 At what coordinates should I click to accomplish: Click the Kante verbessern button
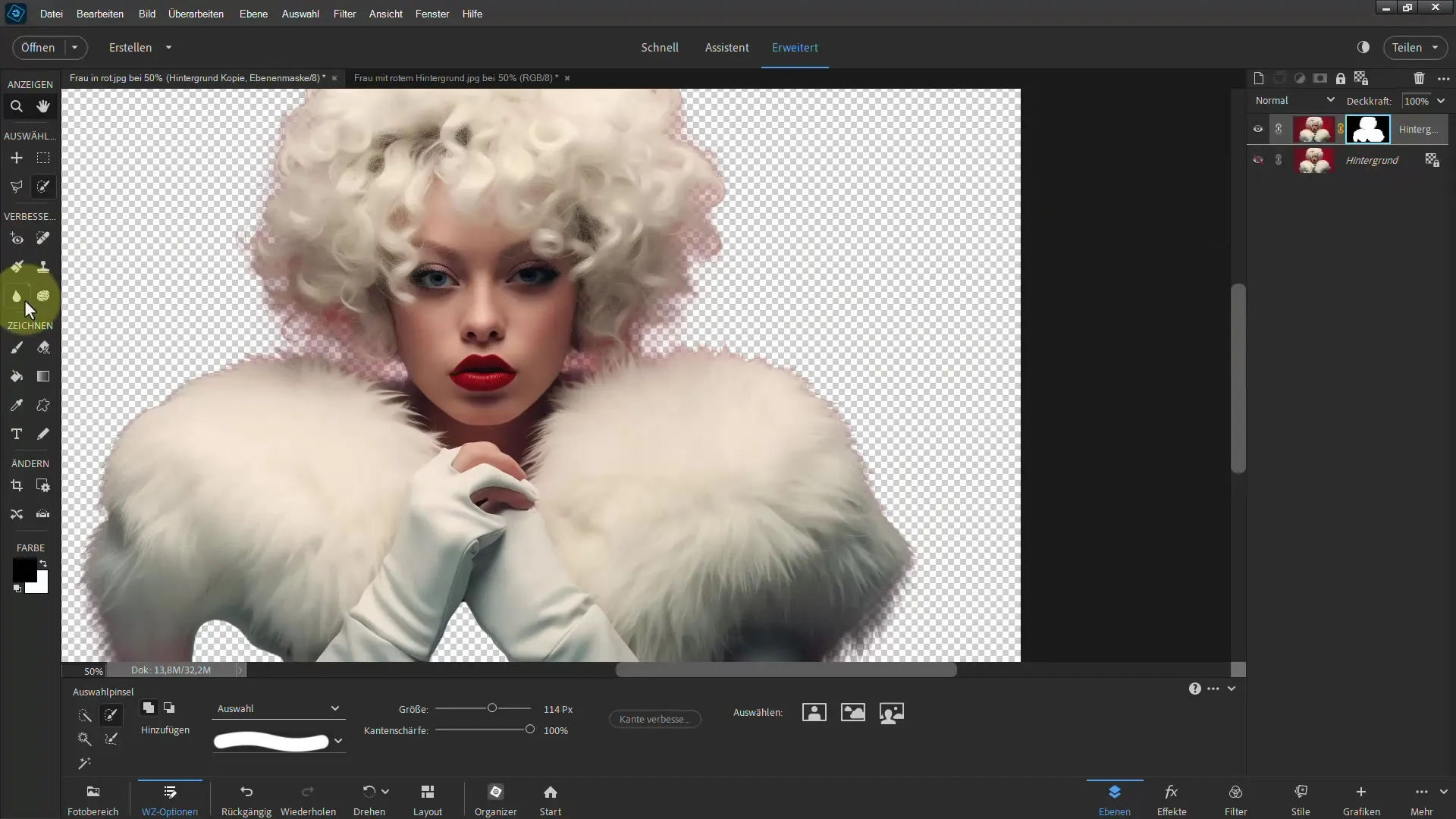pyautogui.click(x=654, y=719)
